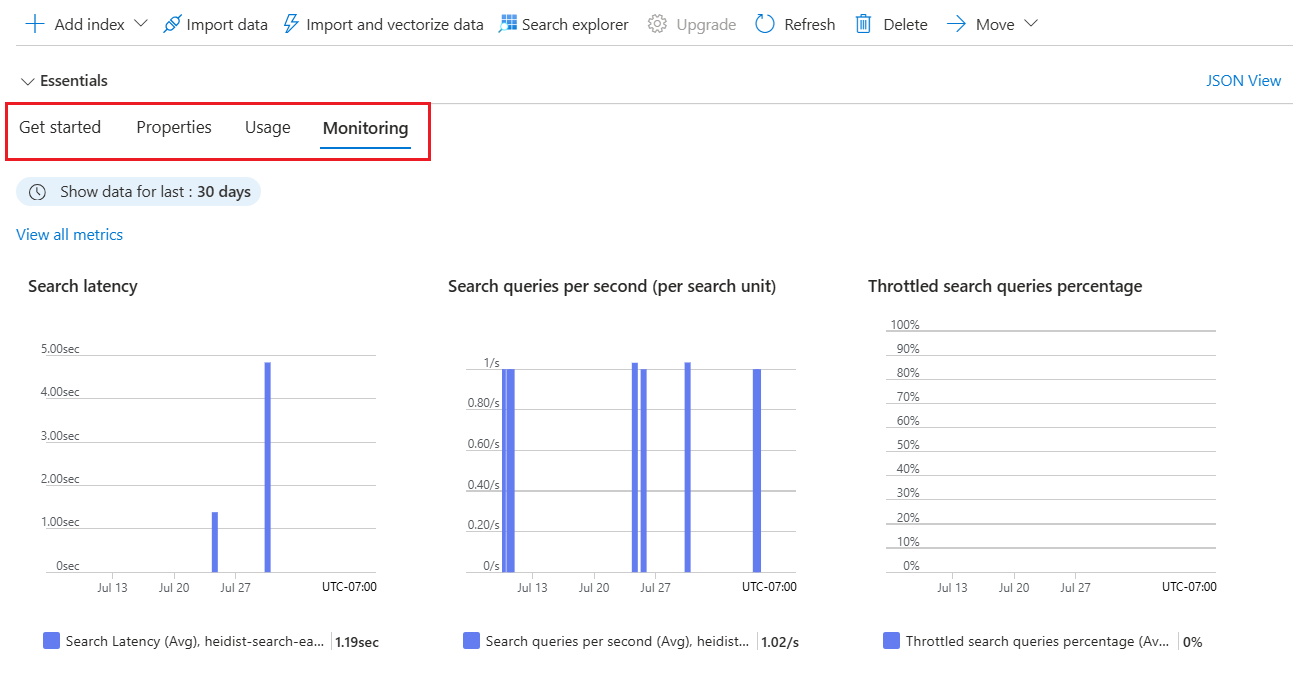Toggle the Search queries per second legend swatch
This screenshot has height=676, width=1306.
click(x=471, y=641)
